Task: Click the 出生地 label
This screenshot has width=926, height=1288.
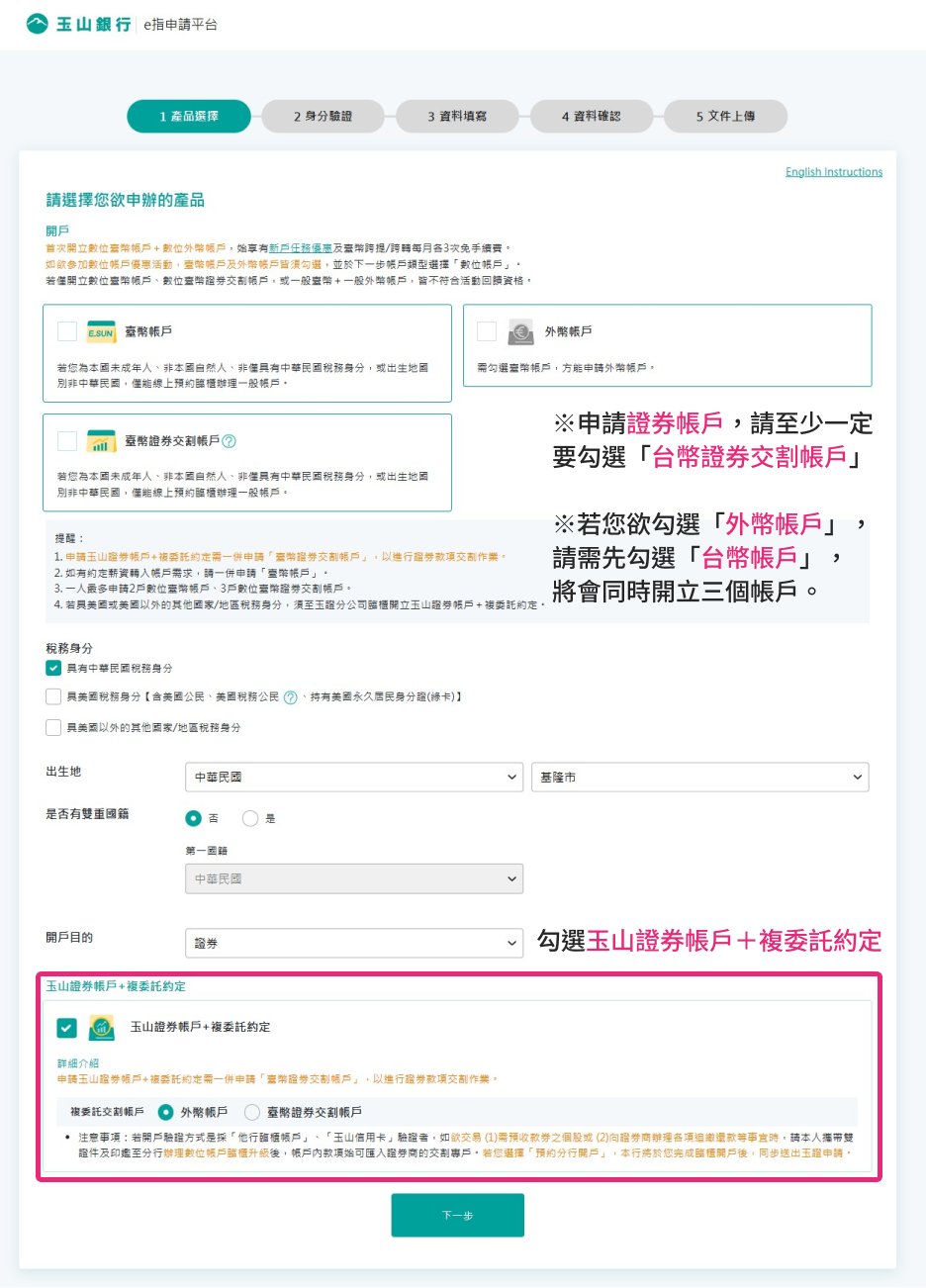Action: tap(63, 772)
